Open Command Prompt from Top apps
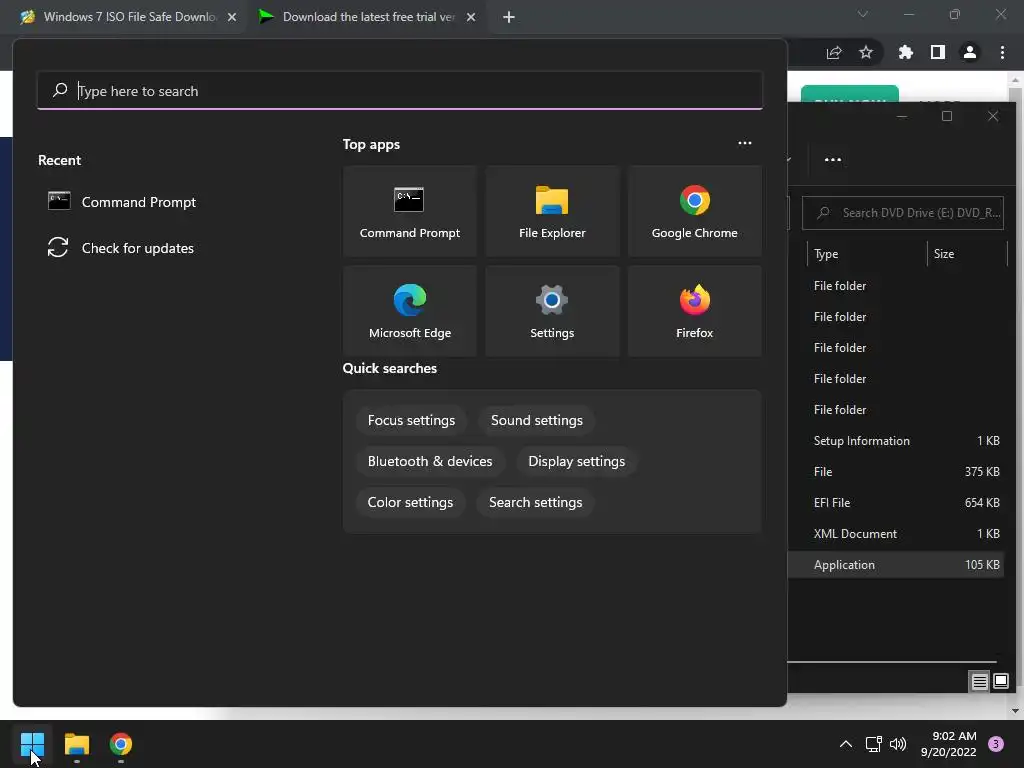The height and width of the screenshot is (768, 1024). point(409,211)
